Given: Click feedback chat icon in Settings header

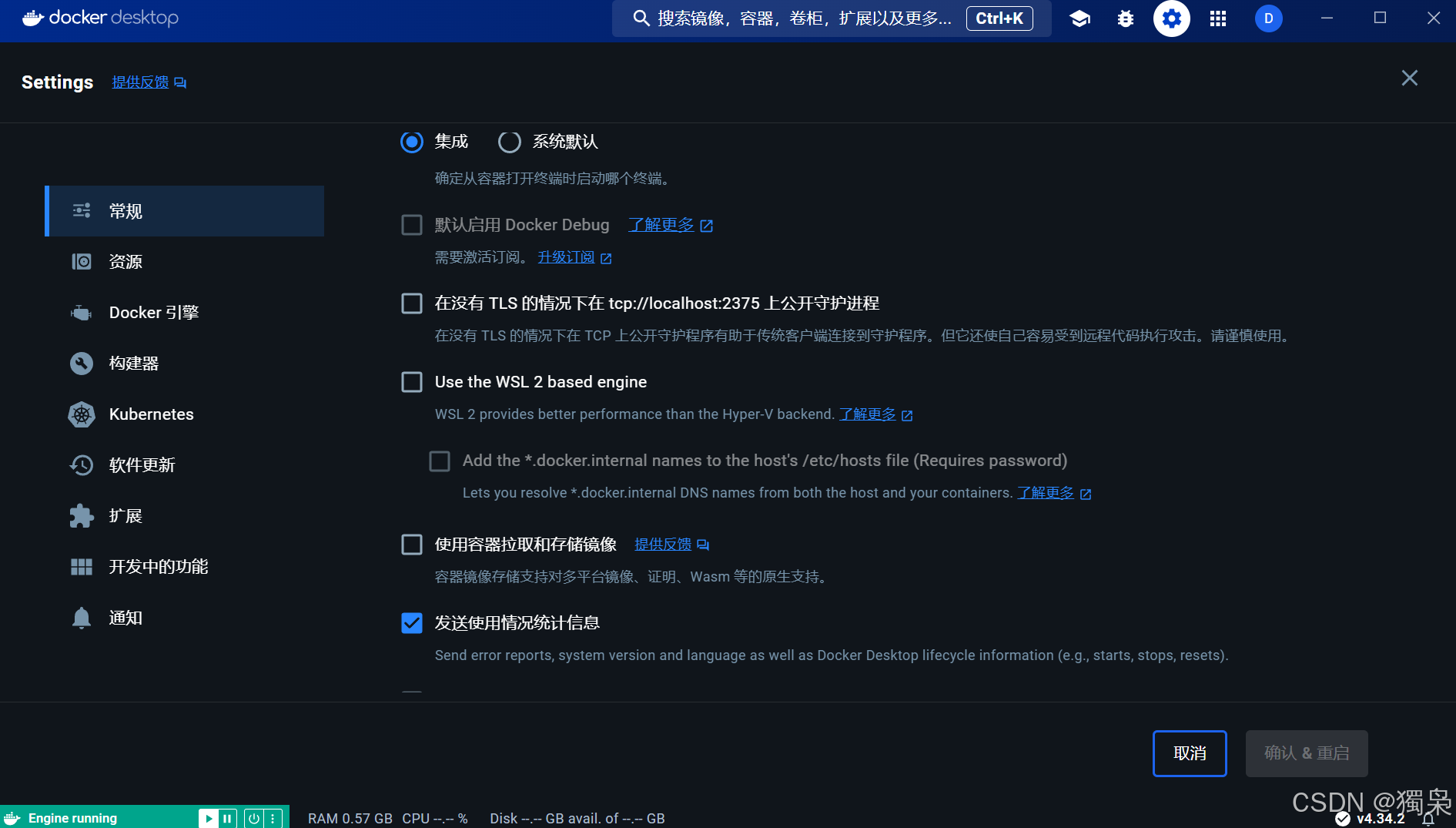Looking at the screenshot, I should (x=180, y=82).
